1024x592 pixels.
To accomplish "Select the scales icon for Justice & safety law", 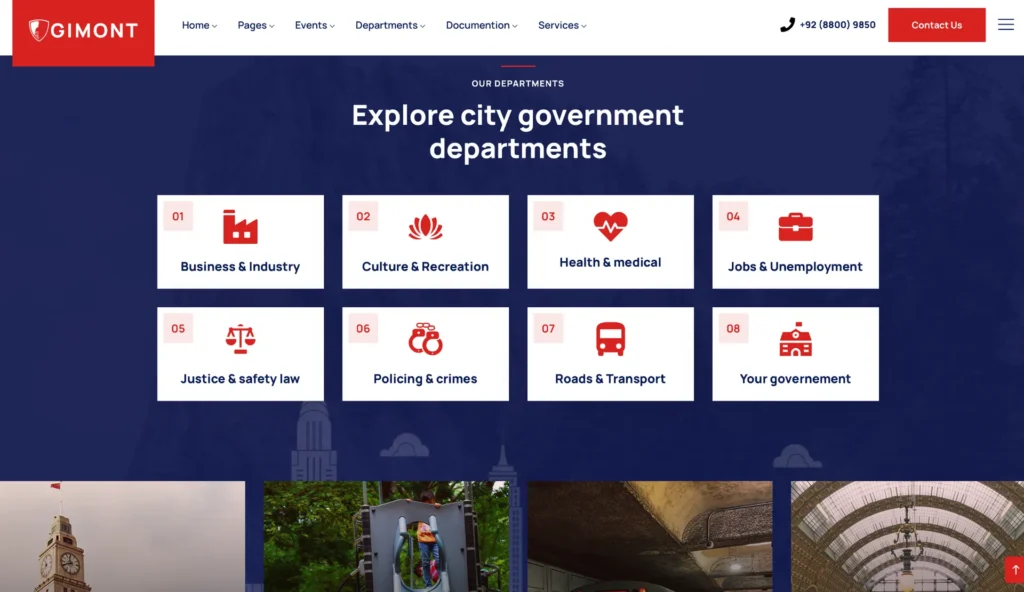I will pyautogui.click(x=240, y=340).
